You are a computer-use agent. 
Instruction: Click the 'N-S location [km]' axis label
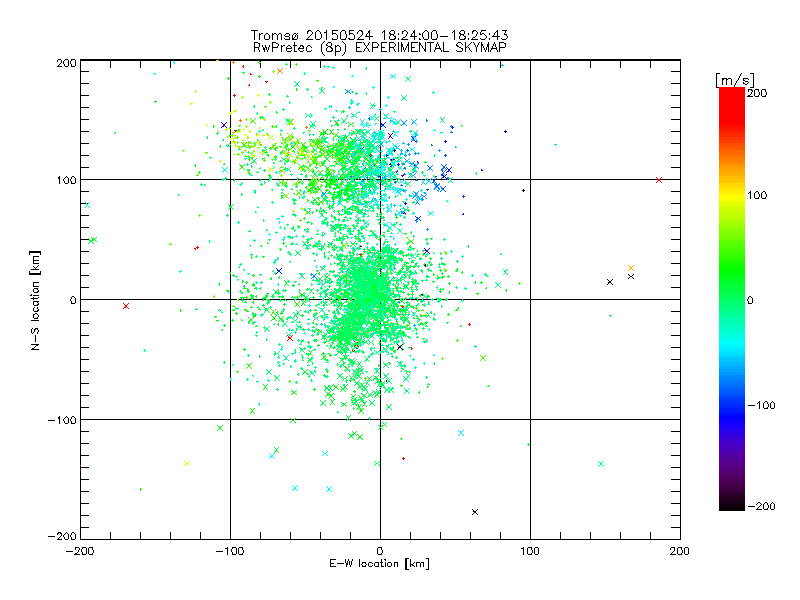click(x=35, y=301)
